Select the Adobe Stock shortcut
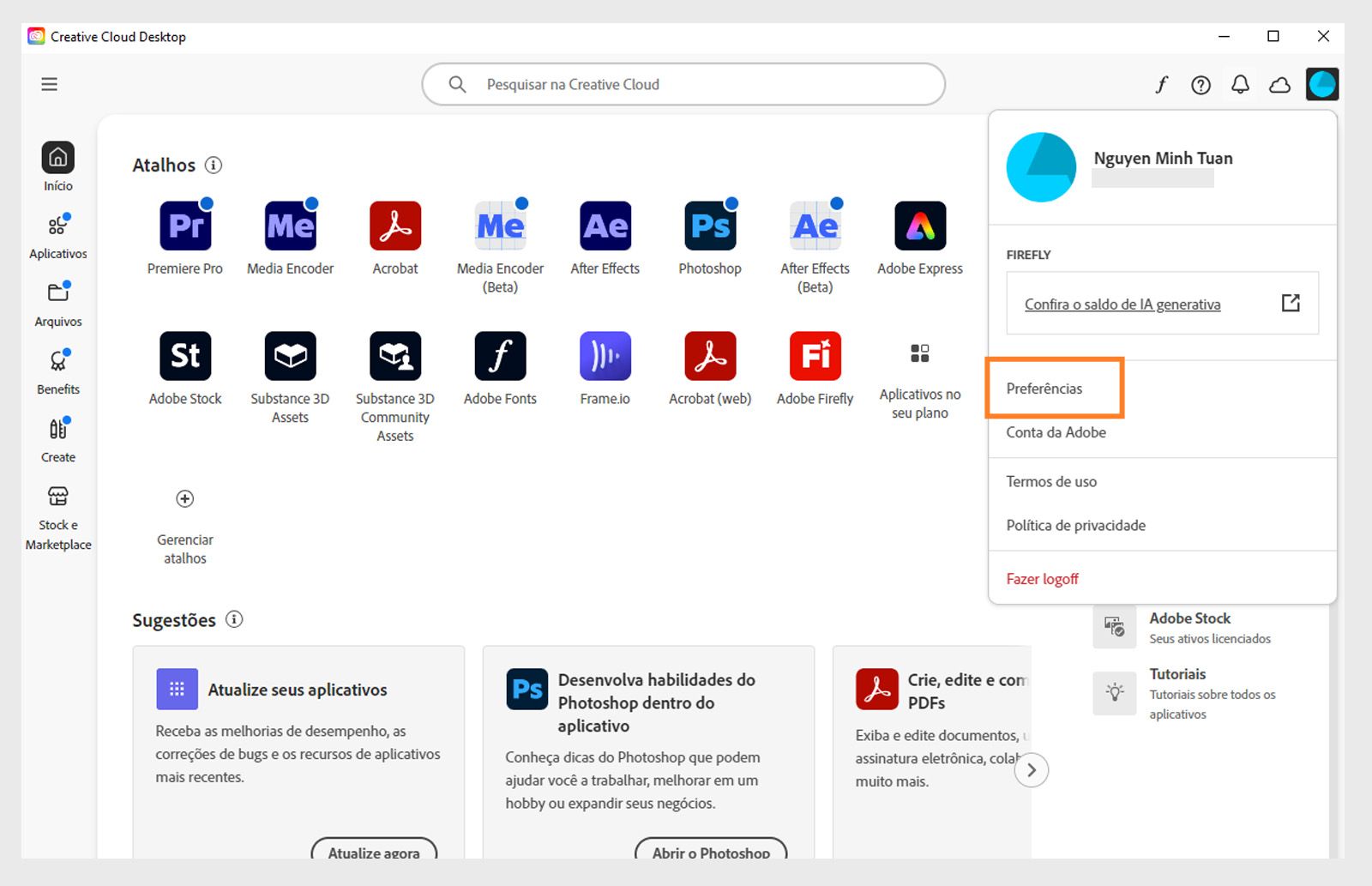Viewport: 1372px width, 886px height. point(184,356)
